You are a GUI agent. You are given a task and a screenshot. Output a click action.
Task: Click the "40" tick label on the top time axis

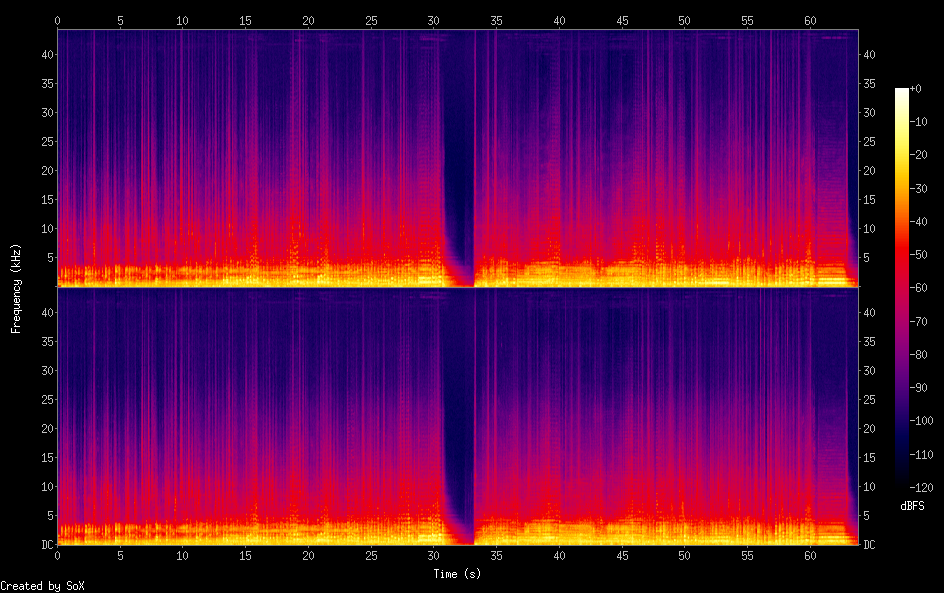(559, 20)
